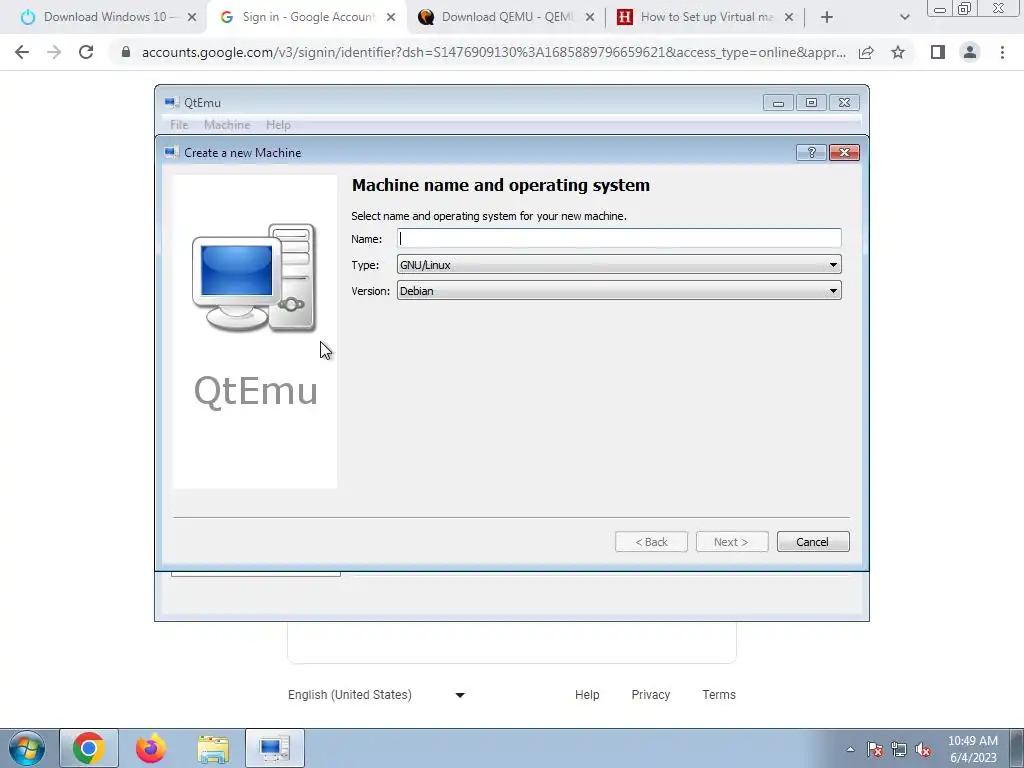Click the network tray icon
This screenshot has height=768, width=1024.
coord(899,750)
